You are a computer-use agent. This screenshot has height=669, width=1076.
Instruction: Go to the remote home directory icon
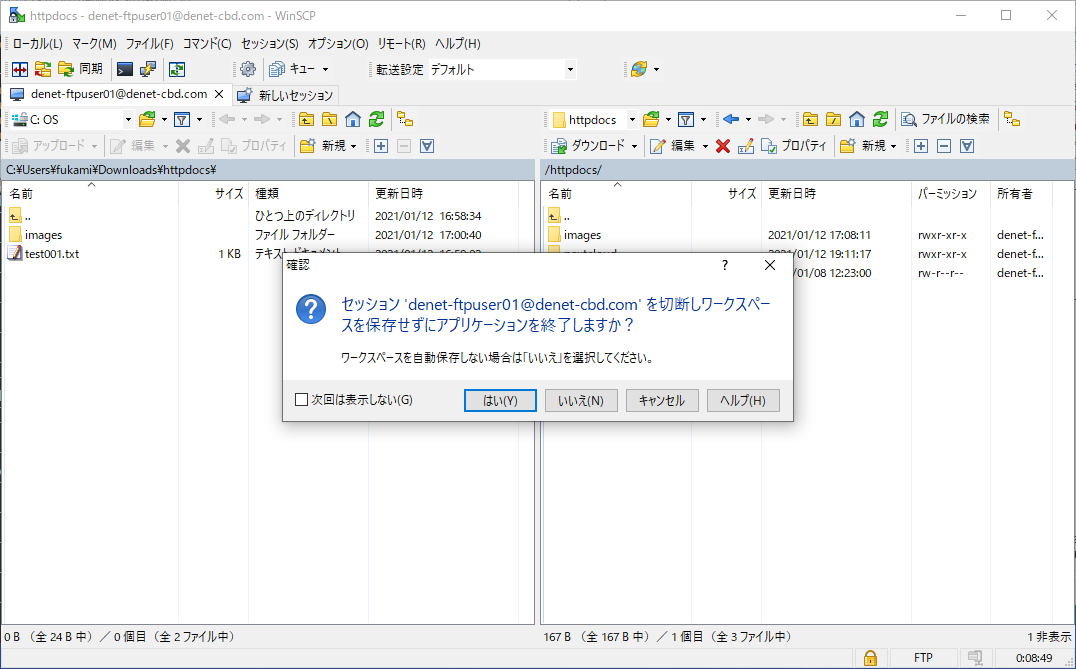click(856, 119)
